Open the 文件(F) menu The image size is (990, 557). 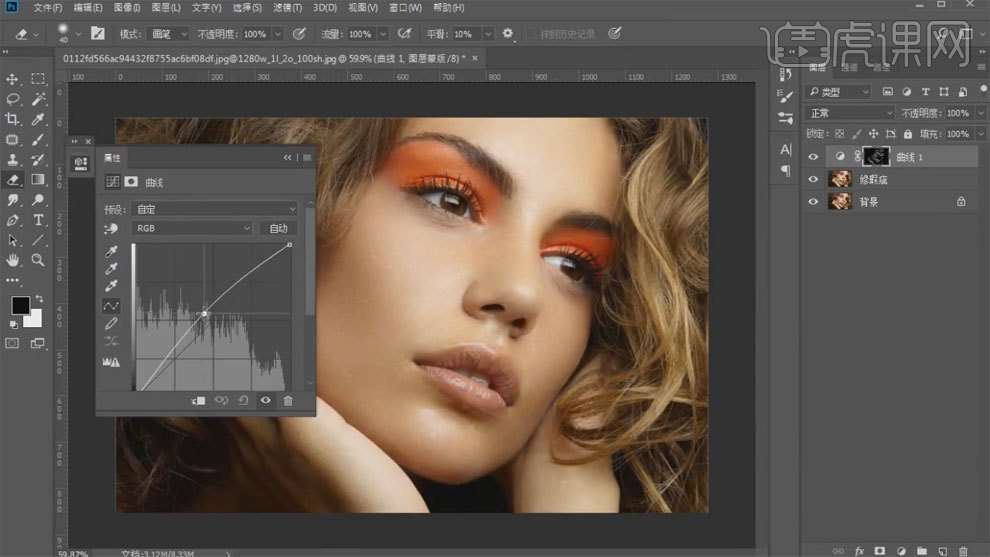click(x=48, y=8)
